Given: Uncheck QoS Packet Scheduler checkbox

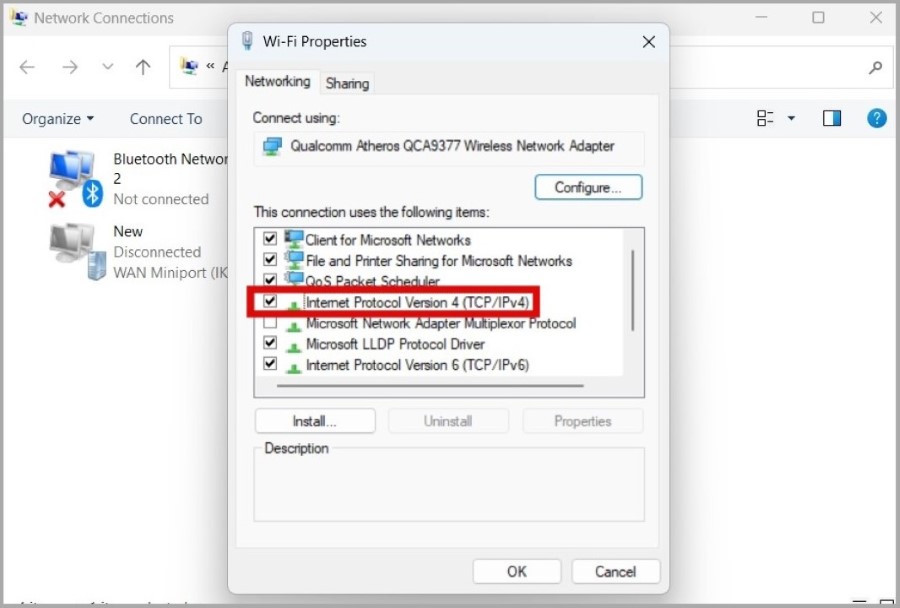Looking at the screenshot, I should [x=270, y=280].
